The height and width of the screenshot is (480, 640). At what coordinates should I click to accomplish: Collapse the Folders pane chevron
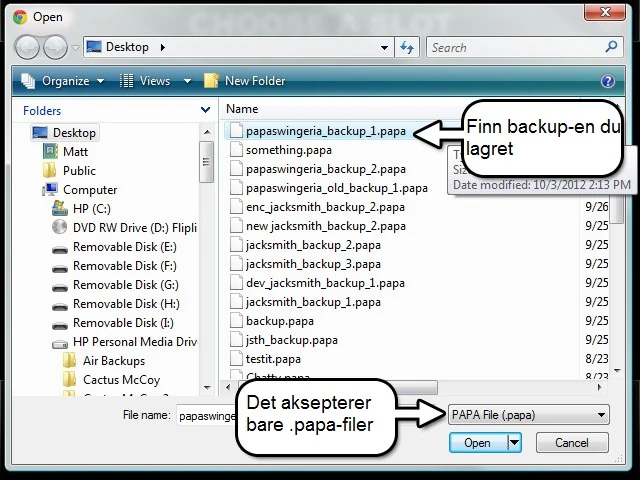coord(205,110)
